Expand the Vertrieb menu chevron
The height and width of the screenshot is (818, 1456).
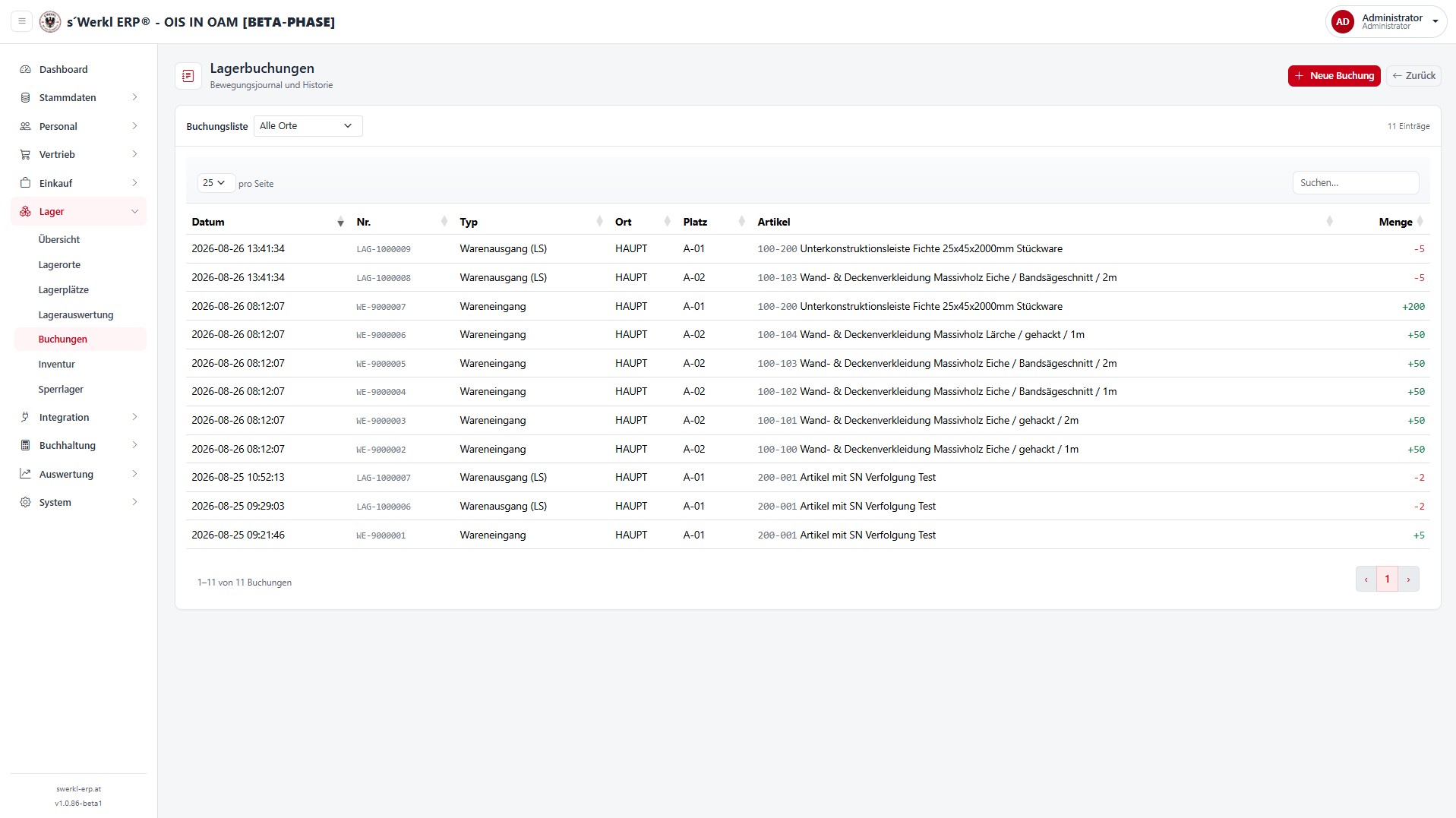tap(134, 154)
